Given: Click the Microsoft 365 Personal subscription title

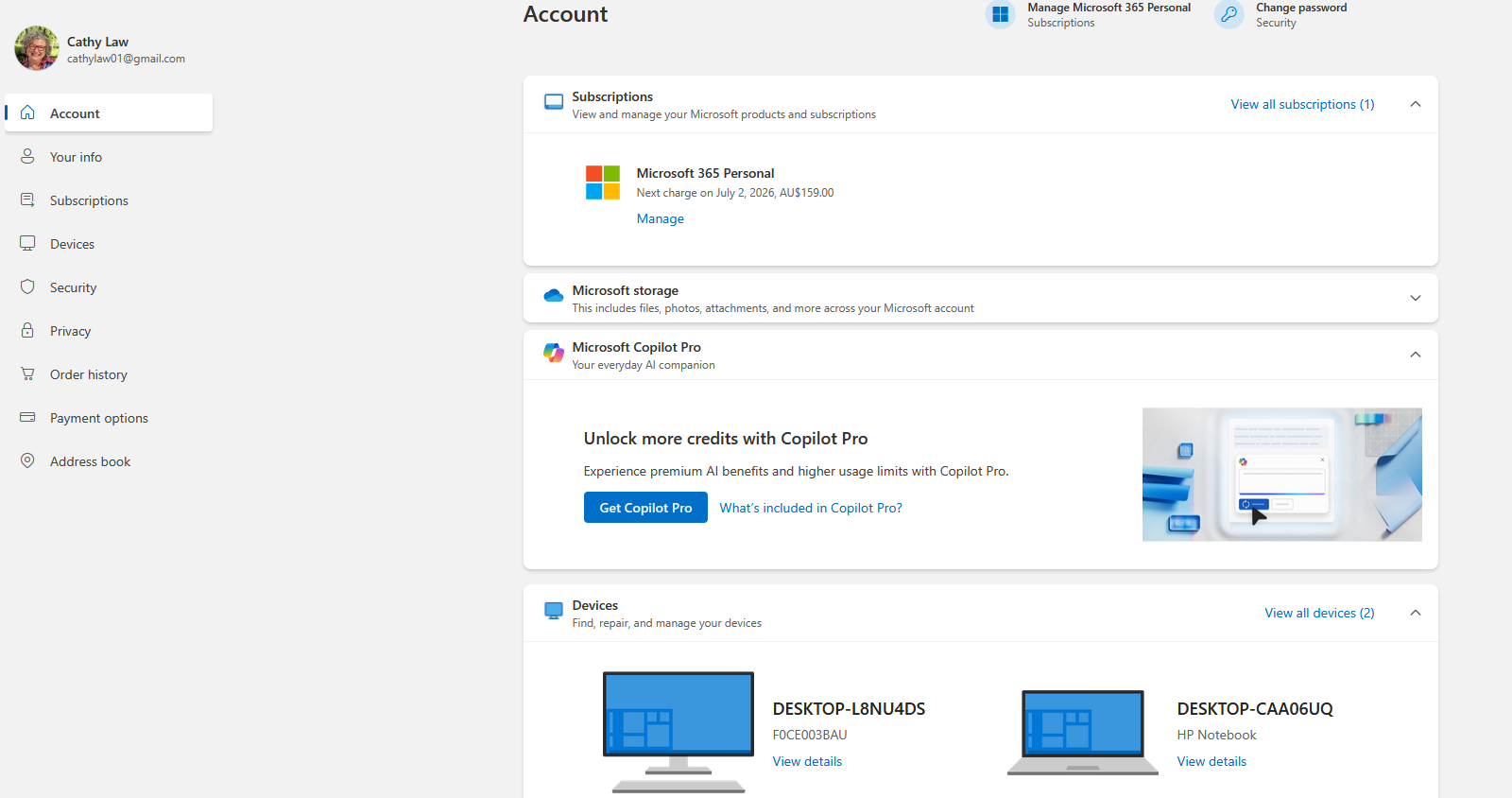Looking at the screenshot, I should pyautogui.click(x=705, y=173).
